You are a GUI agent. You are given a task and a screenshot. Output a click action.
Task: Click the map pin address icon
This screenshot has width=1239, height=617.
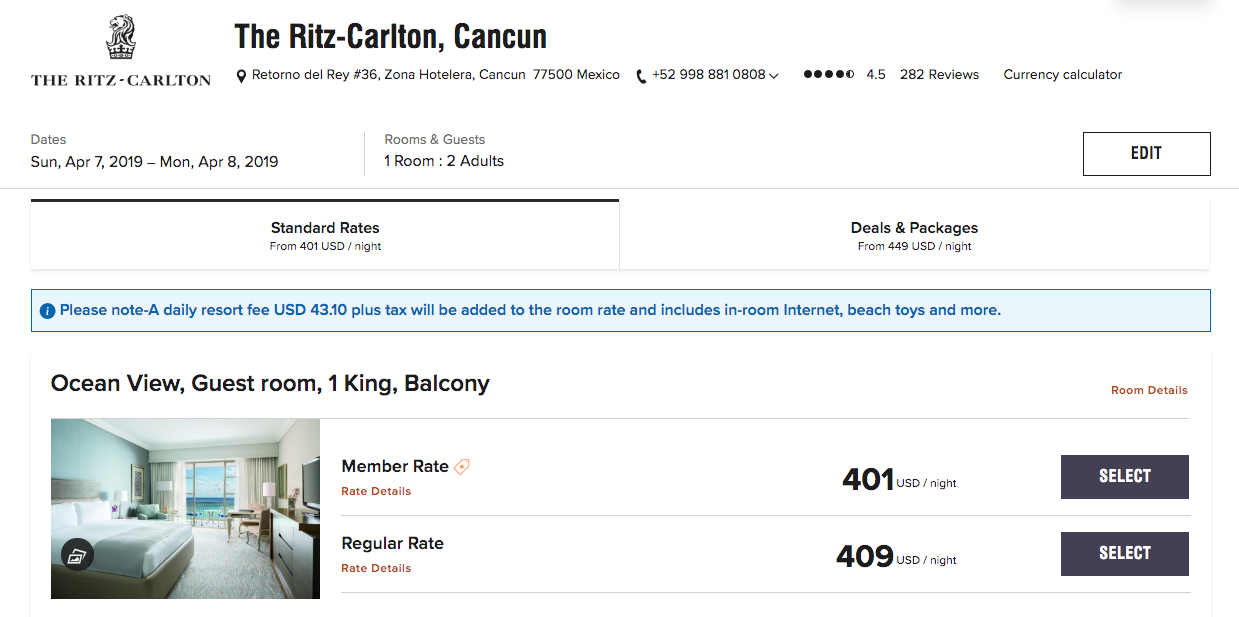(x=241, y=76)
